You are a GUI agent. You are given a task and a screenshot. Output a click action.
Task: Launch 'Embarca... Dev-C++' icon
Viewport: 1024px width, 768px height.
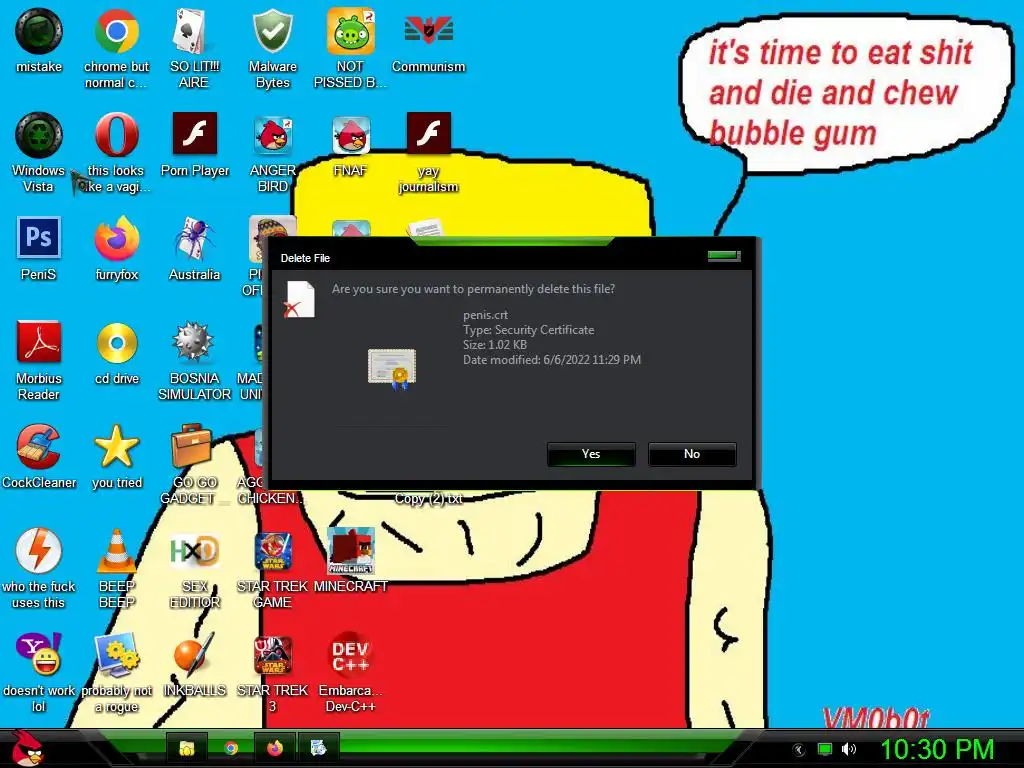coord(350,654)
